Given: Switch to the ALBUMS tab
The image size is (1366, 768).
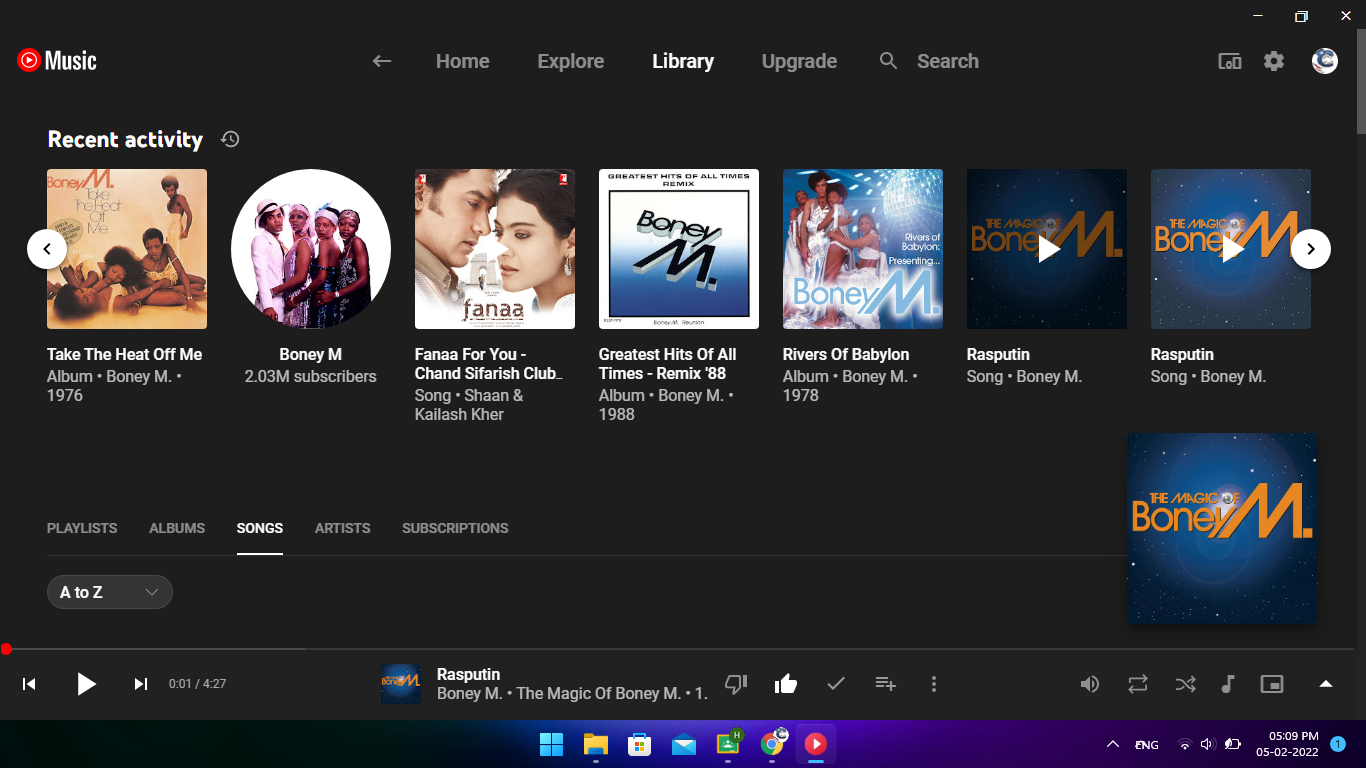Looking at the screenshot, I should [x=176, y=528].
